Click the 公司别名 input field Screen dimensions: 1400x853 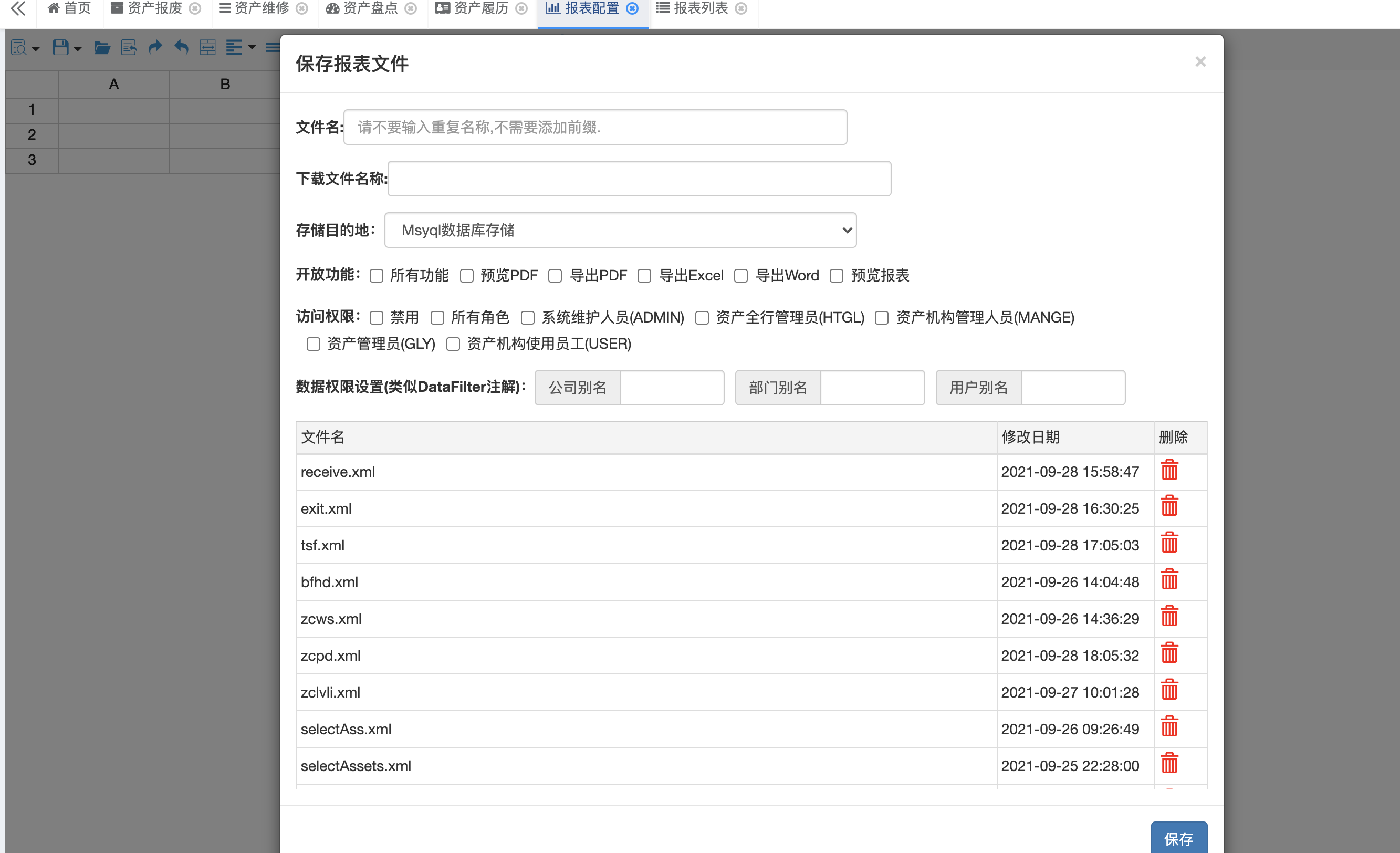click(x=672, y=388)
